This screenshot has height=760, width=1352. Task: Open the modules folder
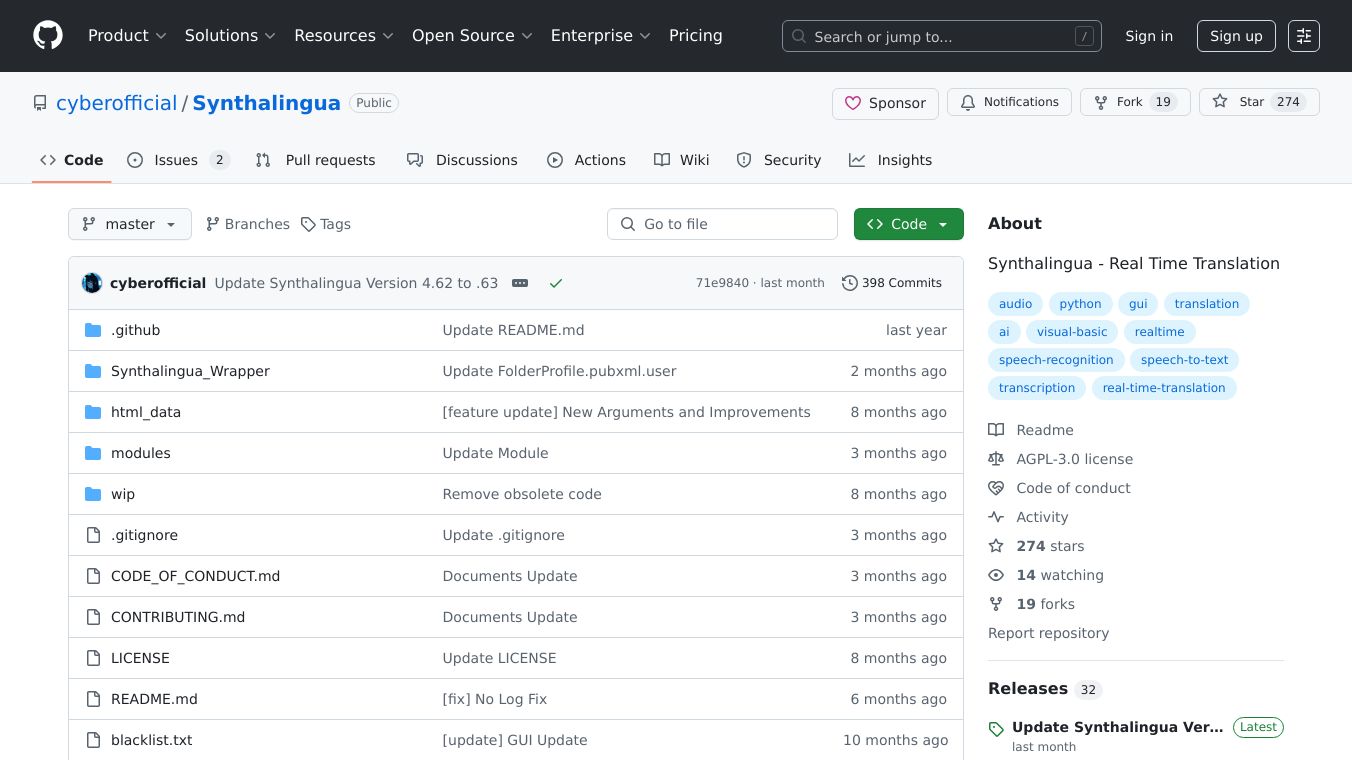pyautogui.click(x=141, y=453)
